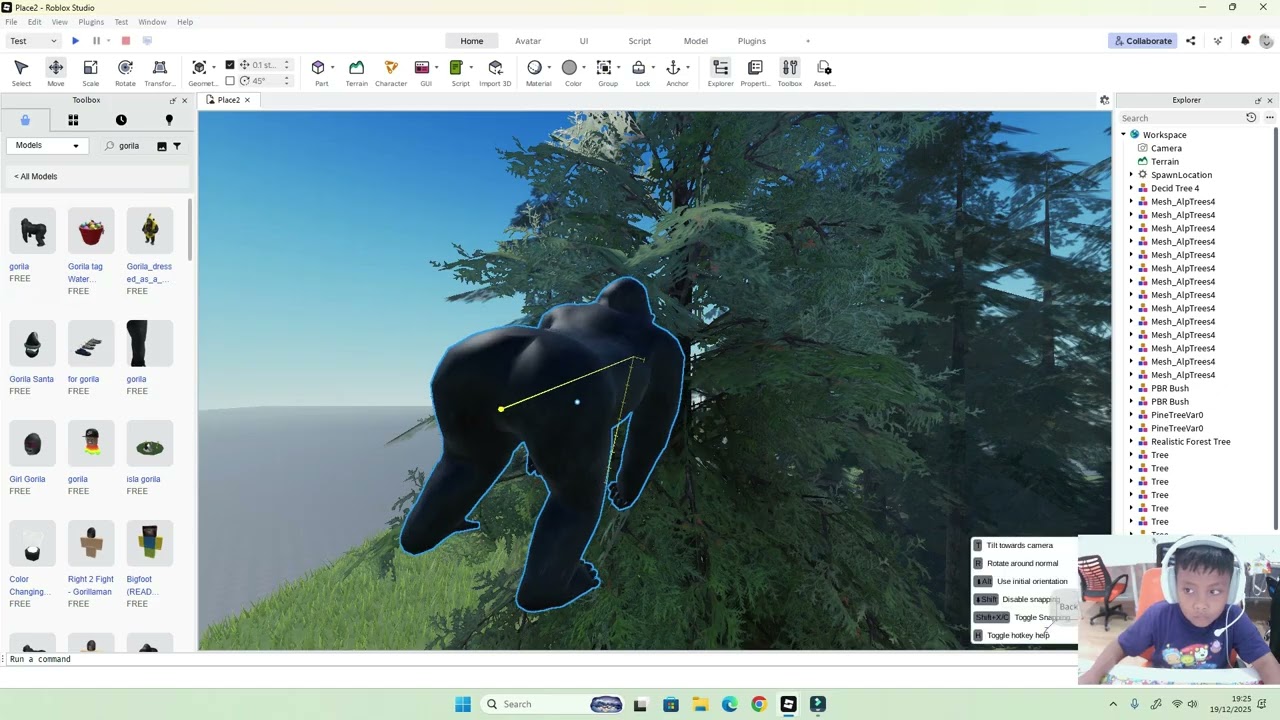The image size is (1280, 720).
Task: Open Chrome from the taskbar
Action: point(759,704)
